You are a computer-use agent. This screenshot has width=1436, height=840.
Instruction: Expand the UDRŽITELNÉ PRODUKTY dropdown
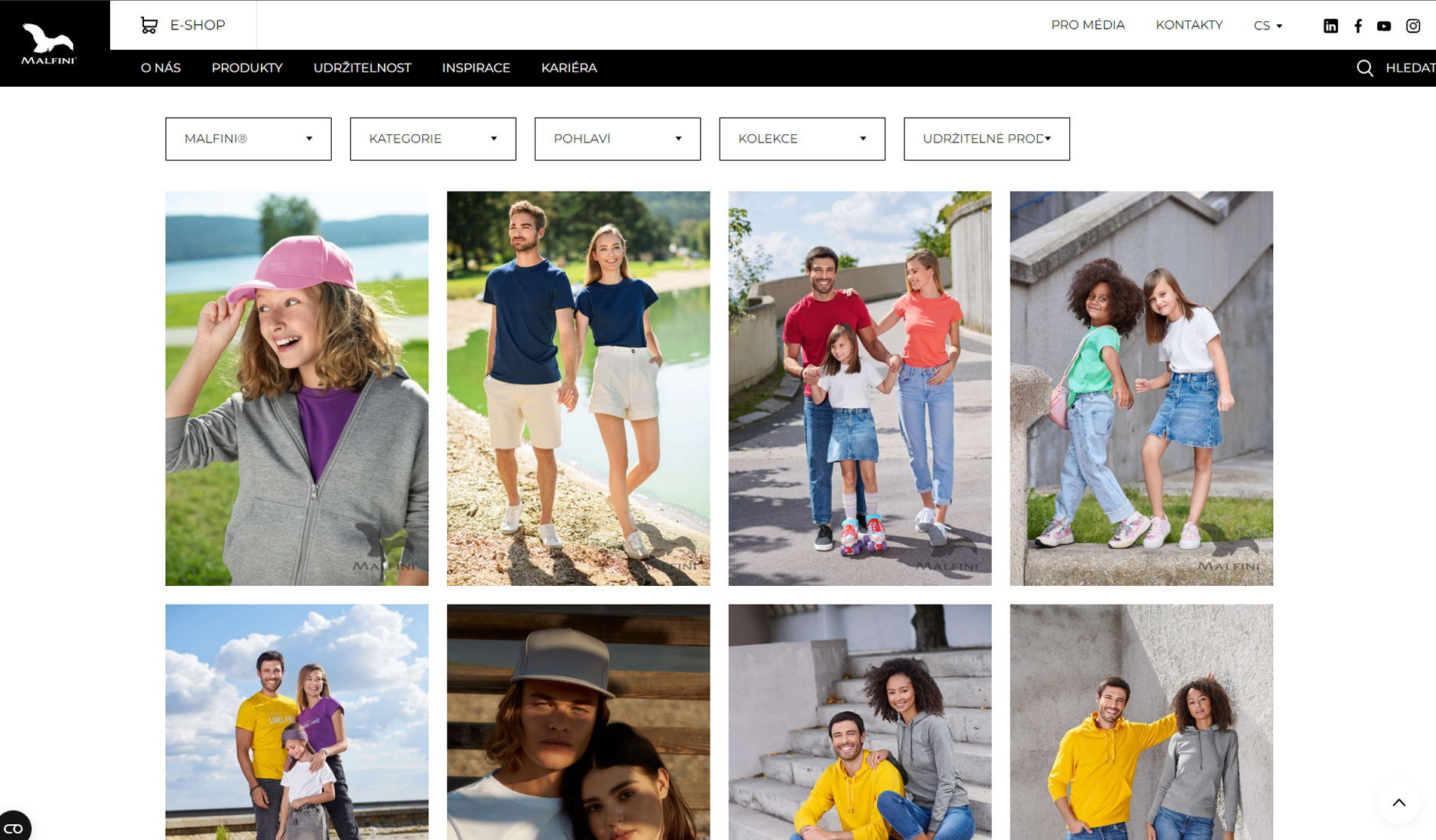pos(986,139)
